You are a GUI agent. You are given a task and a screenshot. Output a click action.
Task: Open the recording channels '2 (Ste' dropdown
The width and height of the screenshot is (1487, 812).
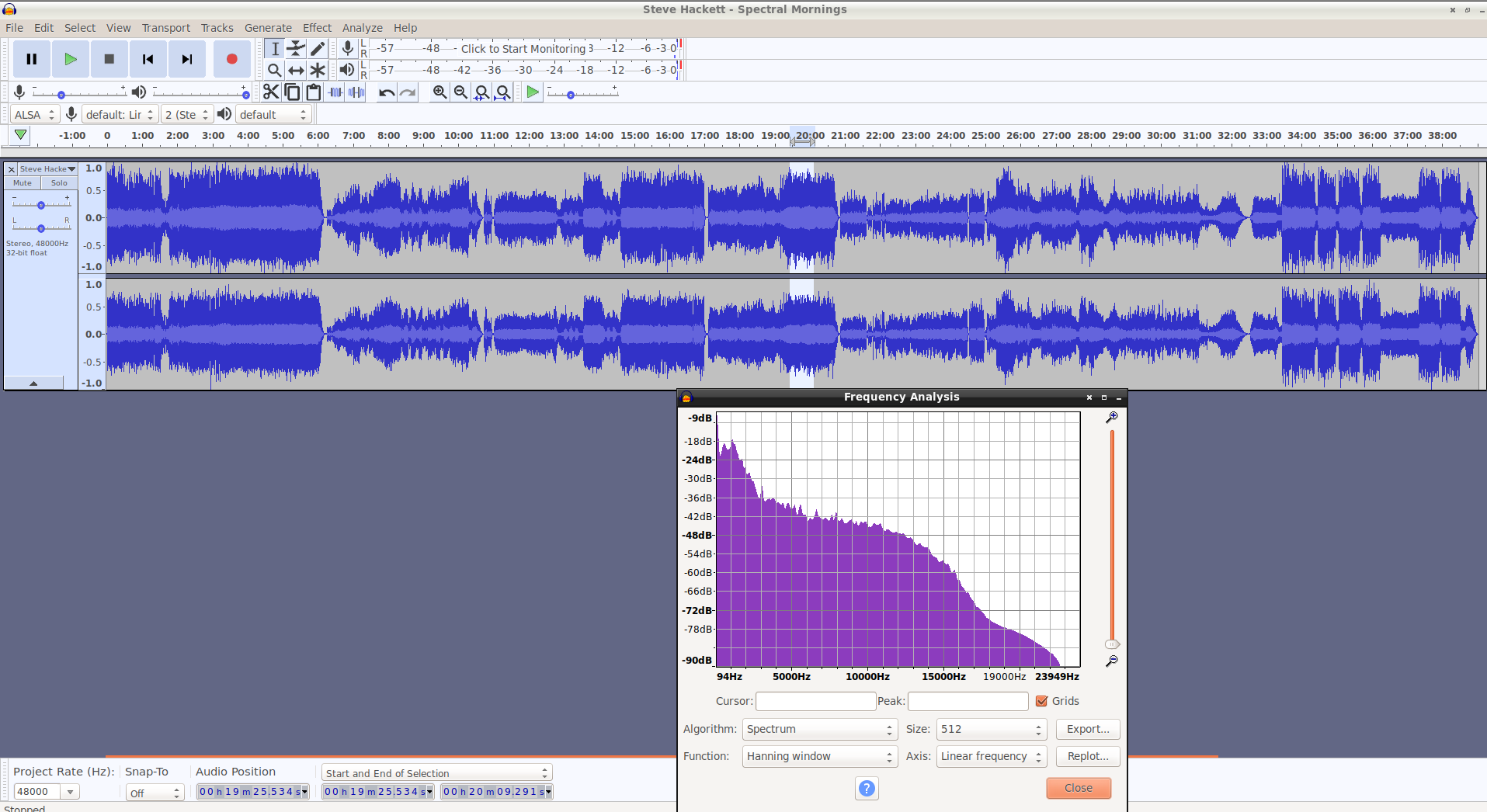point(186,115)
